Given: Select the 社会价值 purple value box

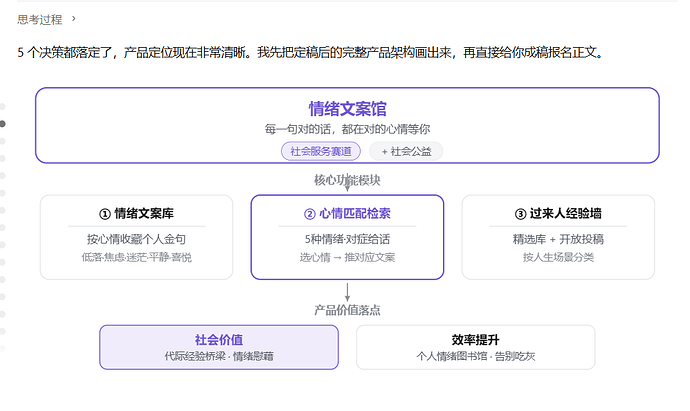Looking at the screenshot, I should [x=219, y=347].
